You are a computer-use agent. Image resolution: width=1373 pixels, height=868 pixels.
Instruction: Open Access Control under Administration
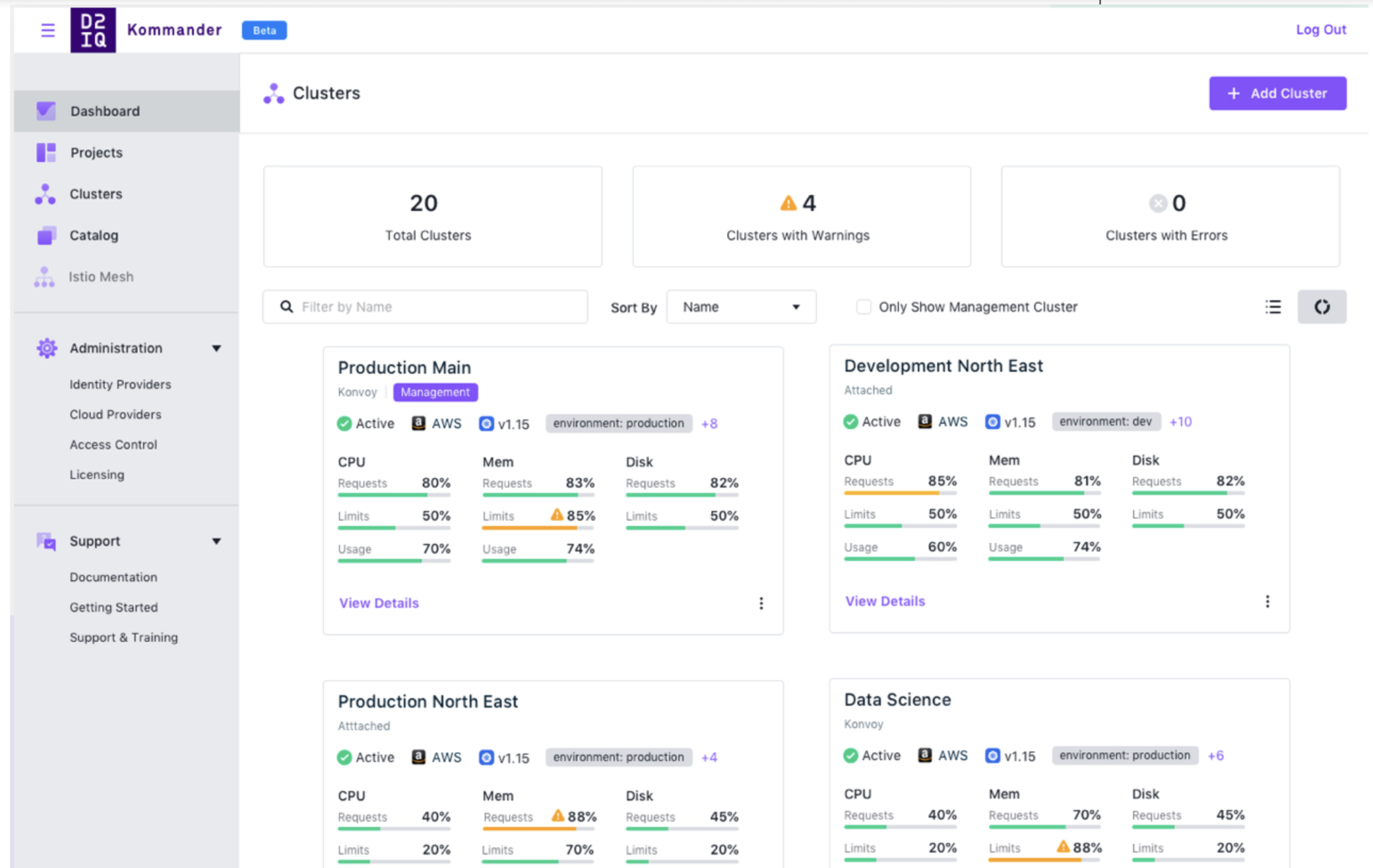pos(114,445)
